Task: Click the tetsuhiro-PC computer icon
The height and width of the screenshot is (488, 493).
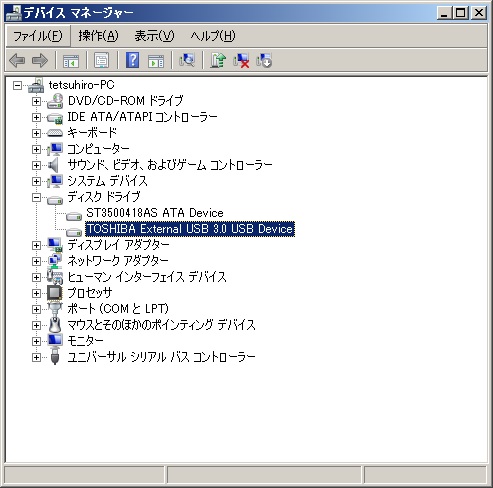Action: click(x=36, y=85)
